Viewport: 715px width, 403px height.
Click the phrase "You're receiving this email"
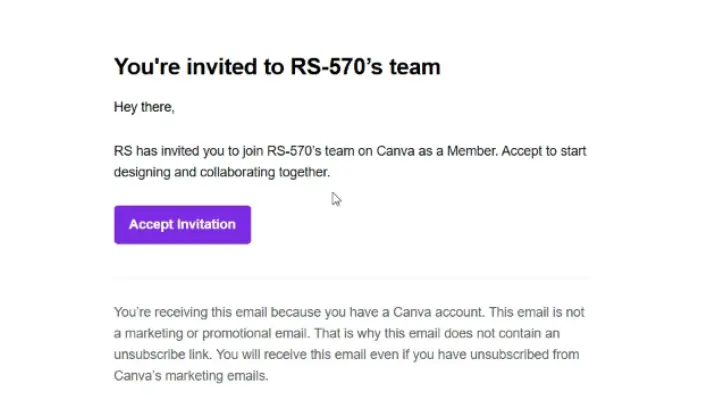[x=190, y=312]
